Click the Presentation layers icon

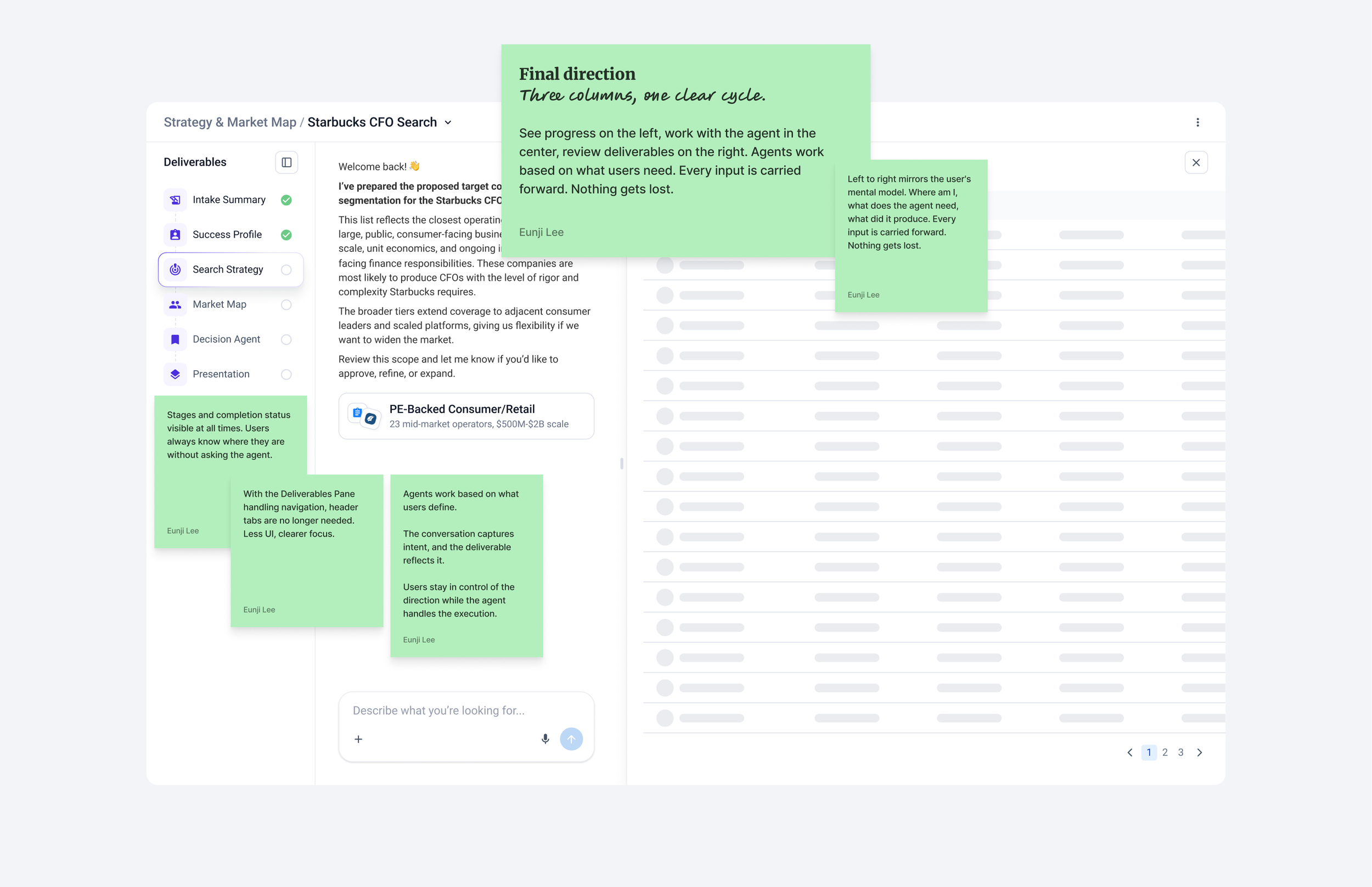175,374
